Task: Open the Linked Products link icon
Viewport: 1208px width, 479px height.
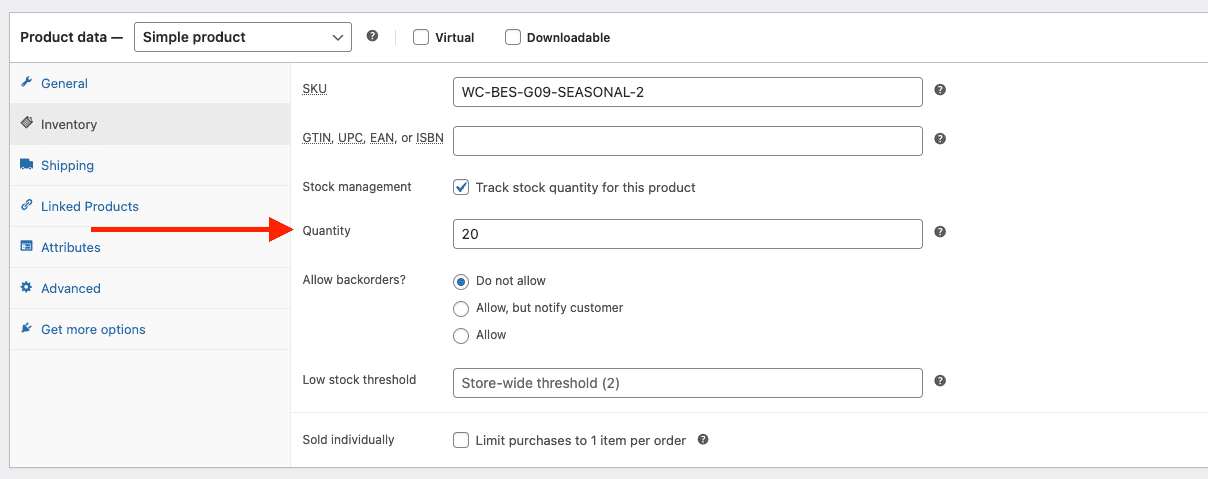Action: point(27,206)
